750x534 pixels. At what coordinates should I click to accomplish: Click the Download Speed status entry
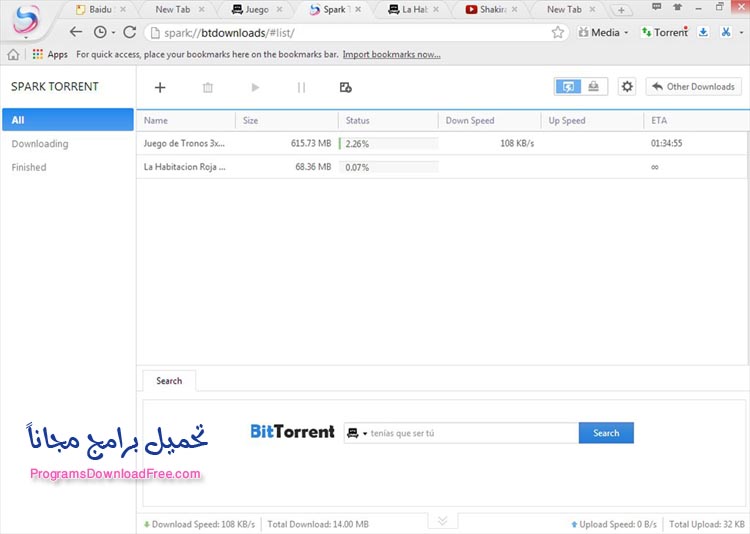(199, 524)
